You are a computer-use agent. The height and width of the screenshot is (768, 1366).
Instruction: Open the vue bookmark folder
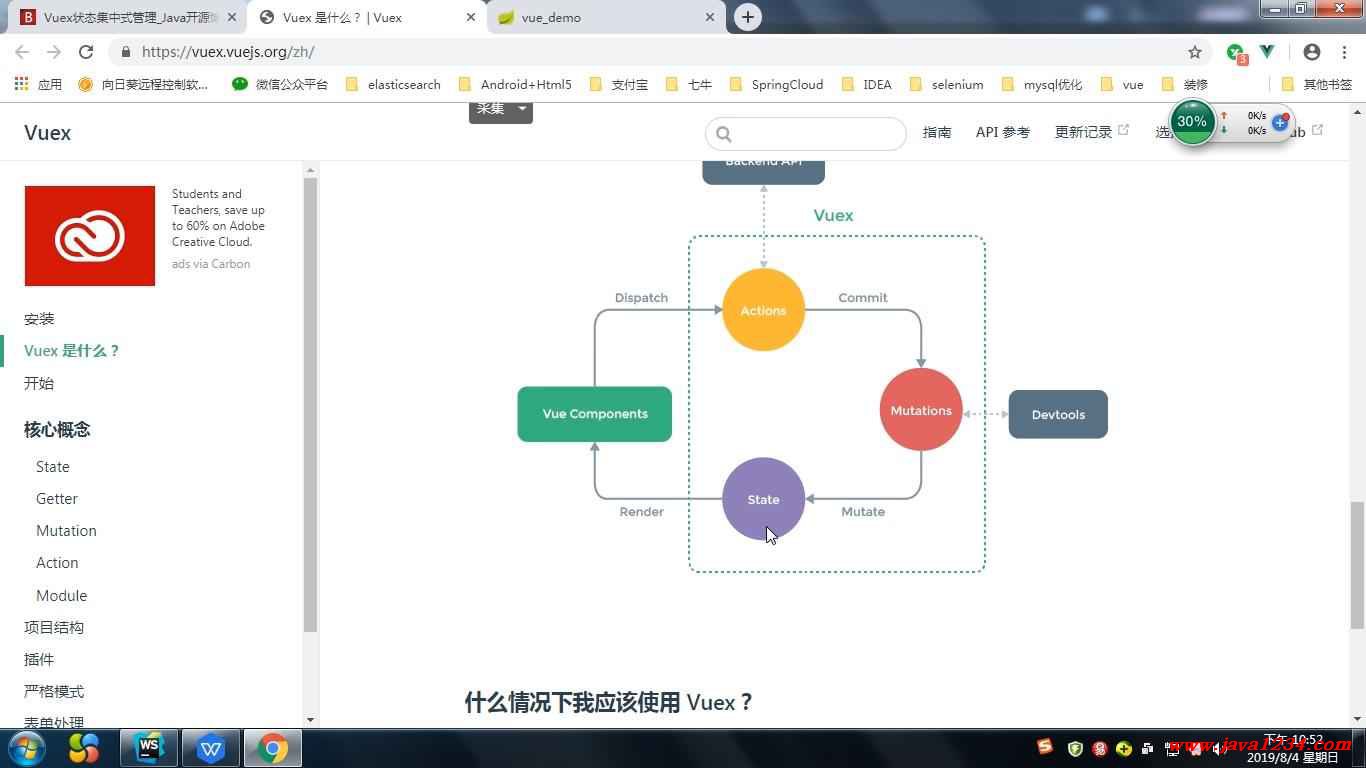[1121, 84]
